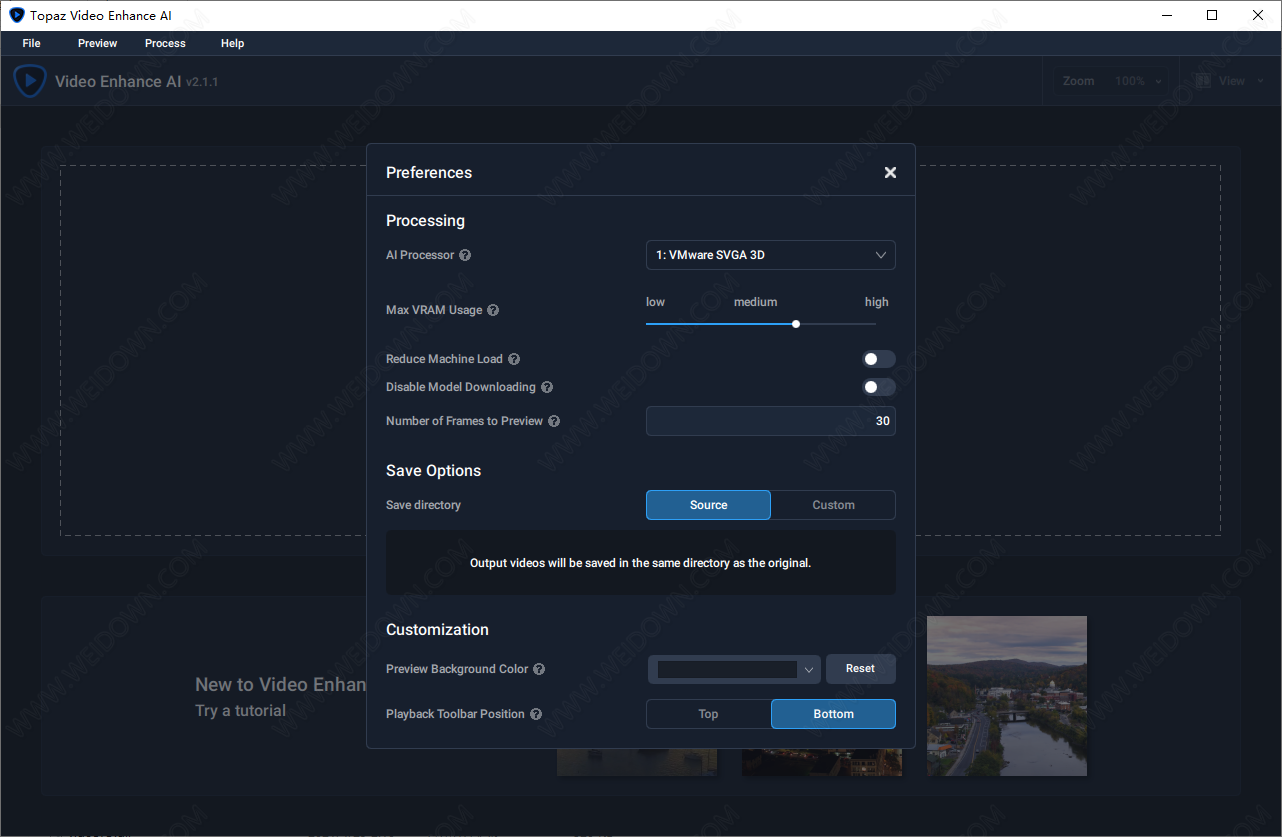This screenshot has width=1282, height=837.
Task: Expand the Preview Background Color dropdown
Action: (734, 669)
